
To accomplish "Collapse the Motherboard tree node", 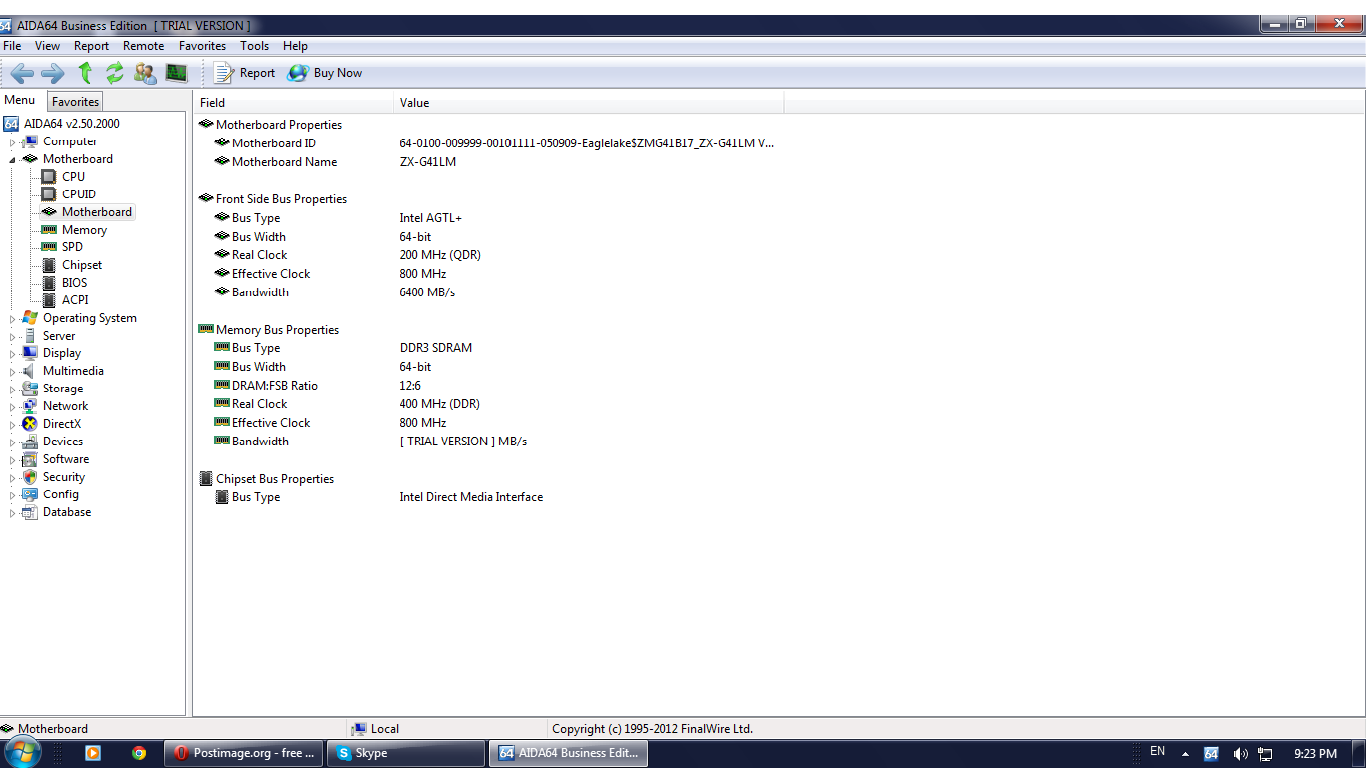I will click(13, 159).
